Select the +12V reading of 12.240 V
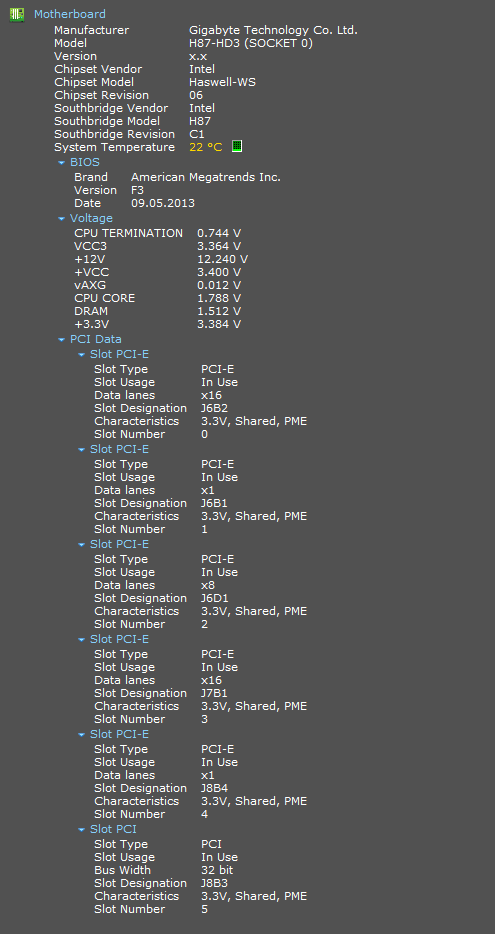 click(x=222, y=259)
